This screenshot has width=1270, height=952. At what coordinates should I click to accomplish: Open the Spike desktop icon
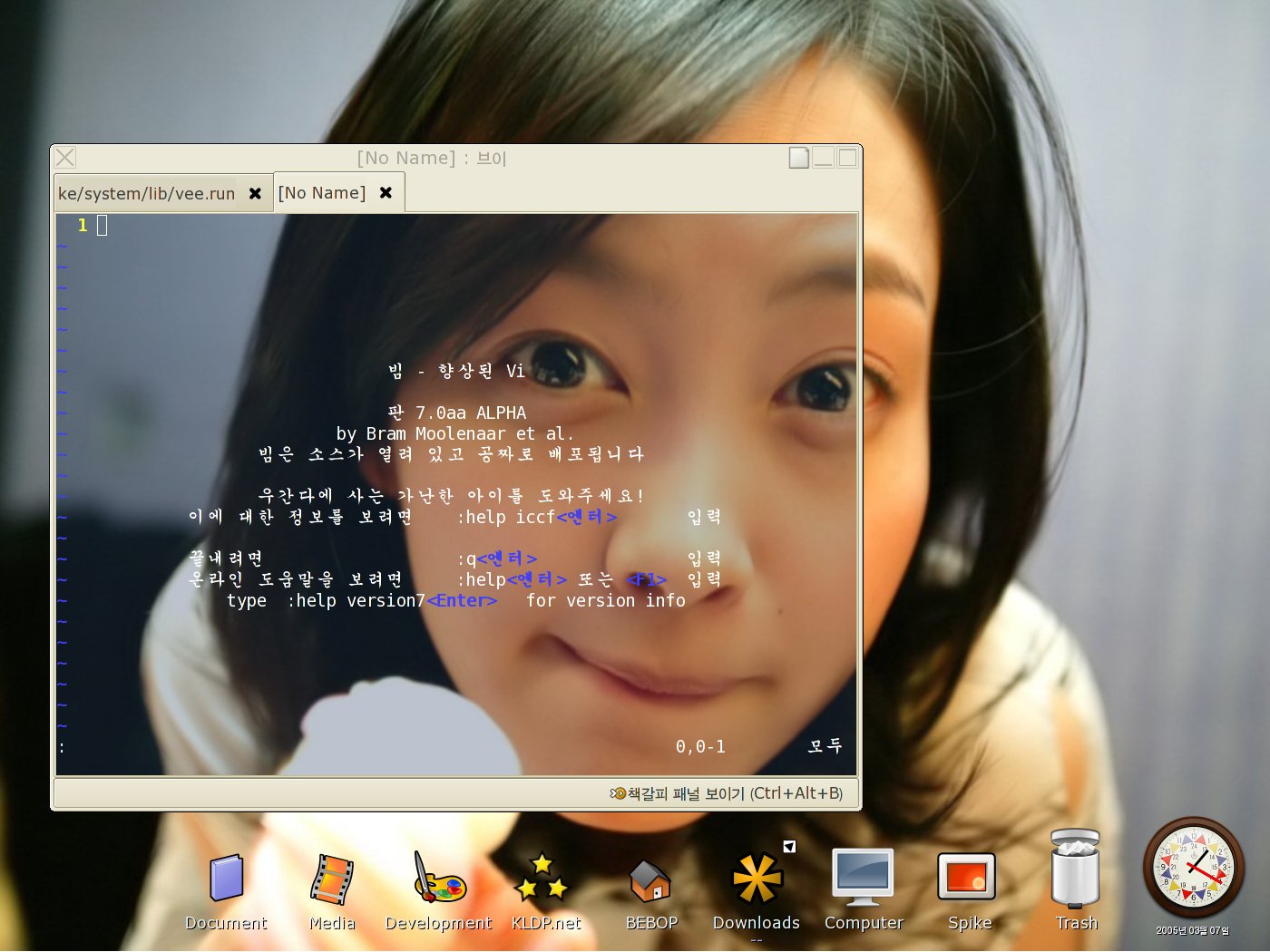click(x=967, y=877)
